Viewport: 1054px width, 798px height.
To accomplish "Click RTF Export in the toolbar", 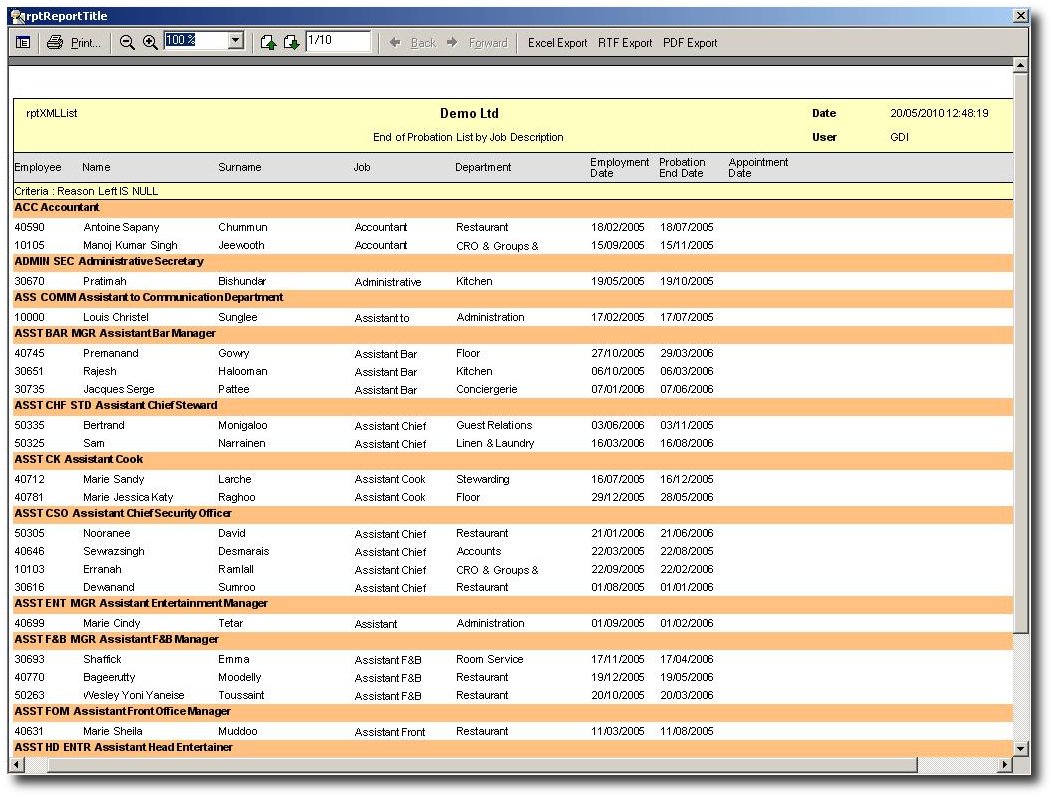I will point(625,43).
